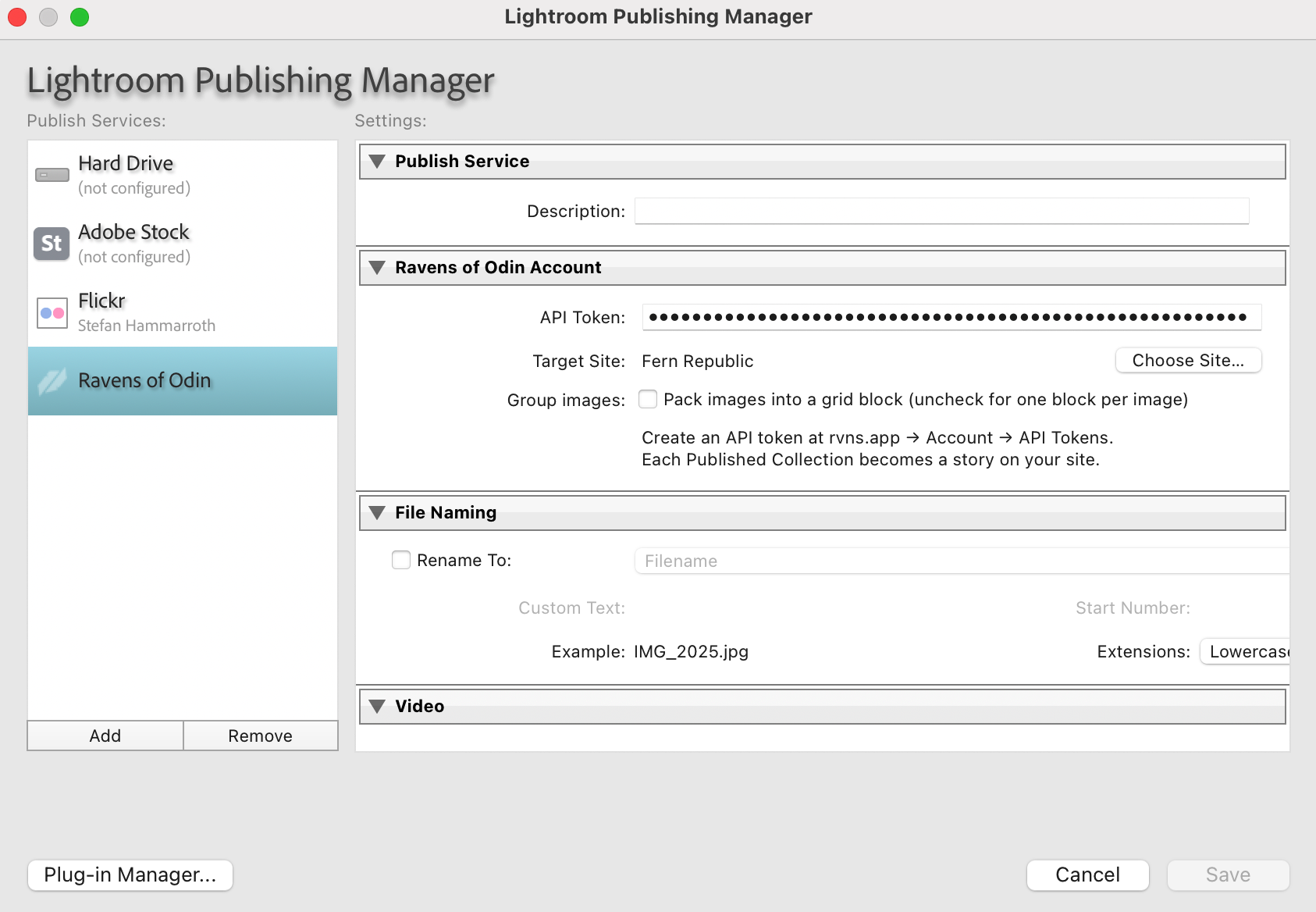This screenshot has width=1316, height=912.
Task: Click the Ravens of Odin feather icon
Action: pos(52,380)
